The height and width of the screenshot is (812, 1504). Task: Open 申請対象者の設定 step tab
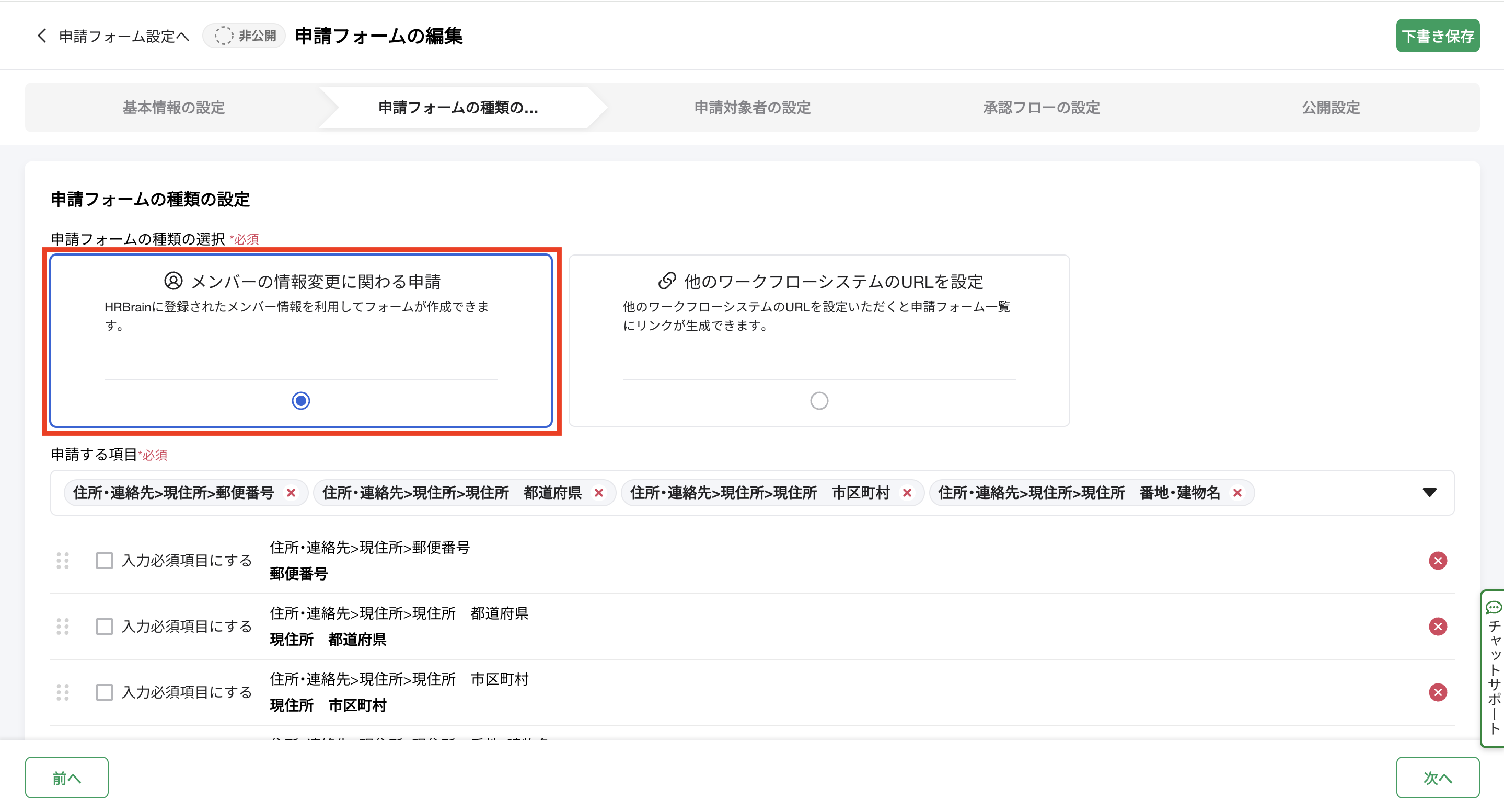tap(752, 108)
